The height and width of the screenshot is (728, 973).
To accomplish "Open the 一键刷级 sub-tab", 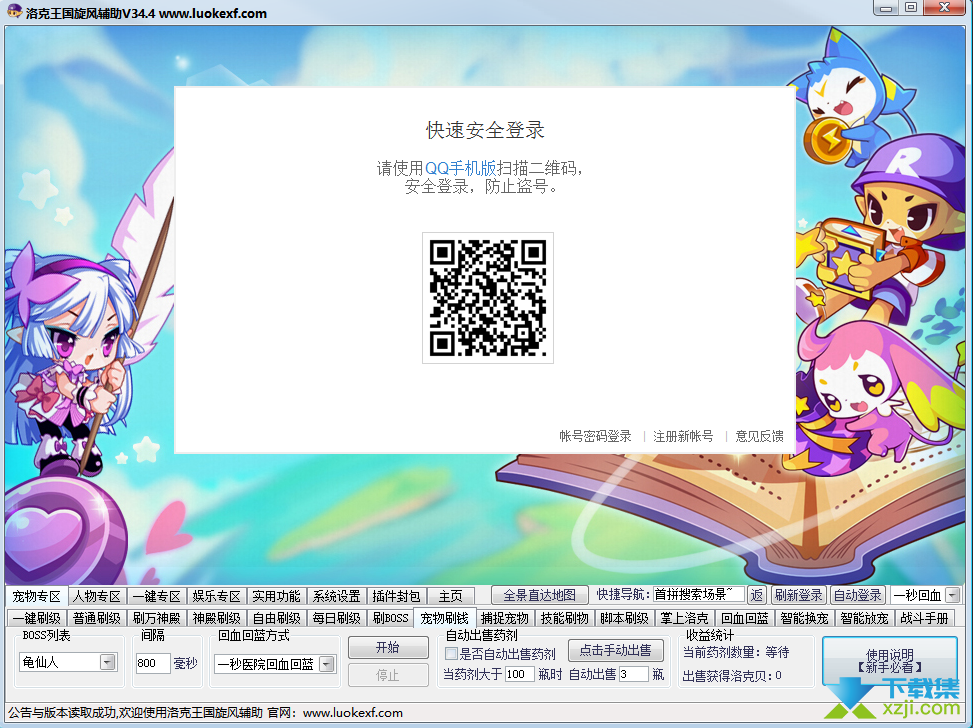I will tap(37, 618).
